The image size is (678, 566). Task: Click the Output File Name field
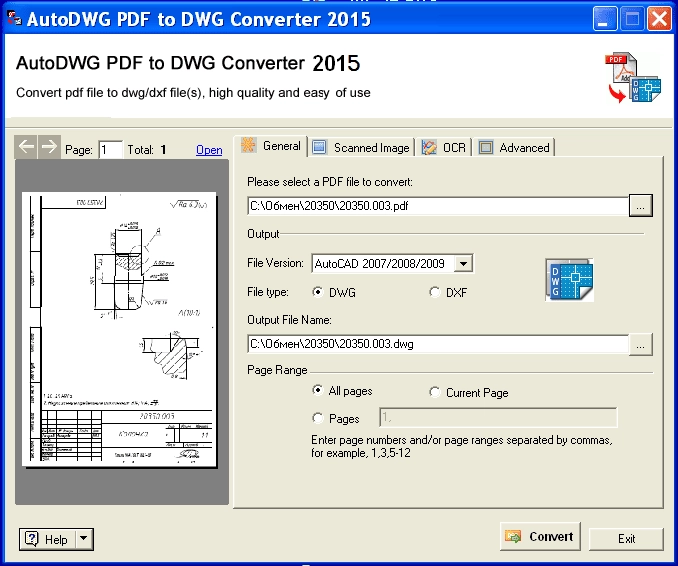point(438,344)
